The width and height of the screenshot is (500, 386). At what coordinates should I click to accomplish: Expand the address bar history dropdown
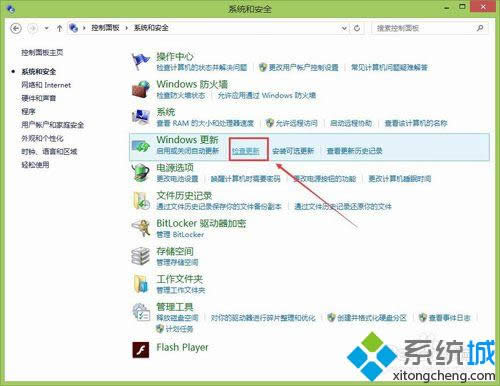[344, 28]
